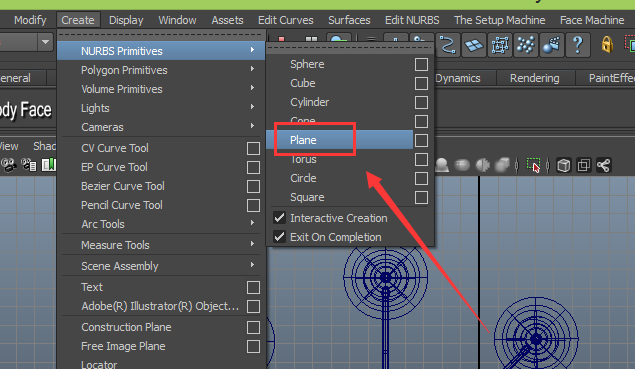Switch to the Rendering shelf tab
This screenshot has height=369, width=635.
535,78
